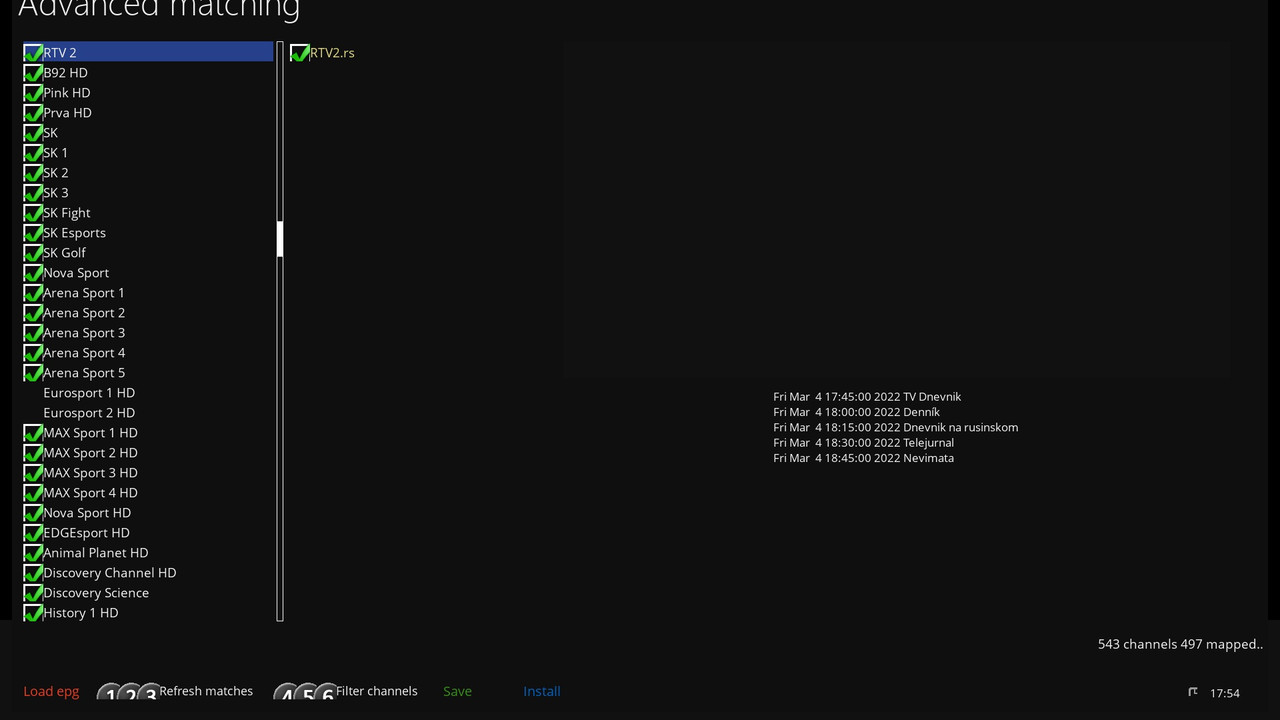Image resolution: width=1280 pixels, height=720 pixels.
Task: Toggle the Nova Sport checkbox
Action: [x=33, y=272]
